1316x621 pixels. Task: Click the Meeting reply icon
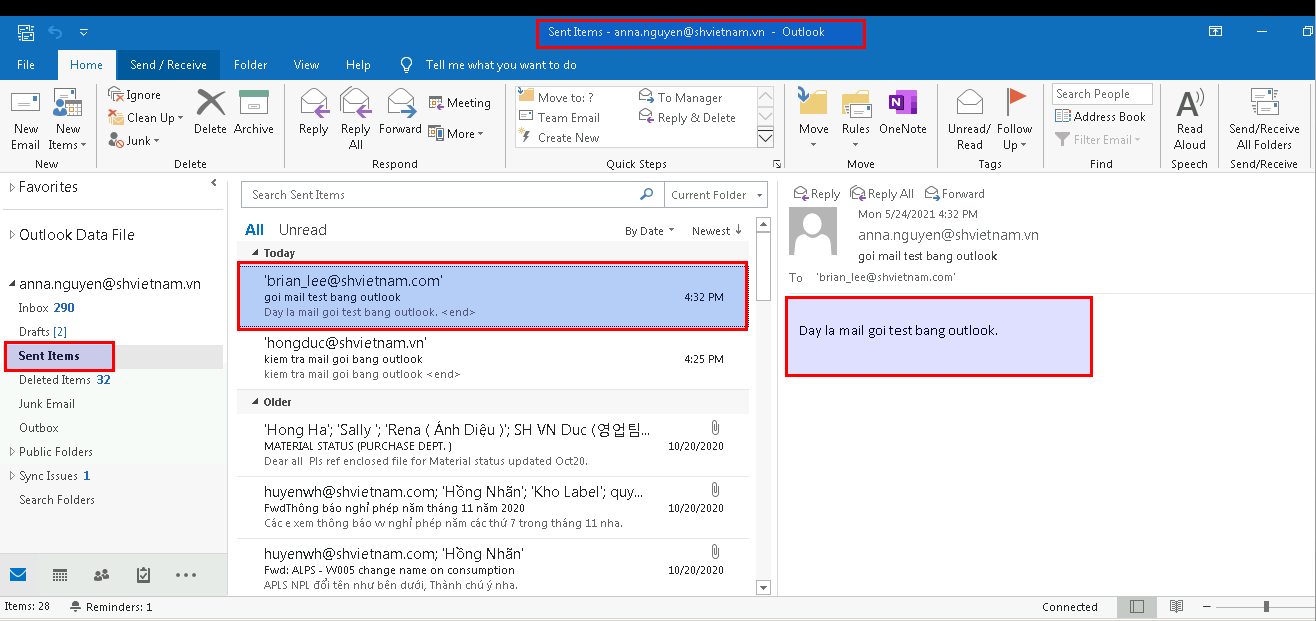436,102
